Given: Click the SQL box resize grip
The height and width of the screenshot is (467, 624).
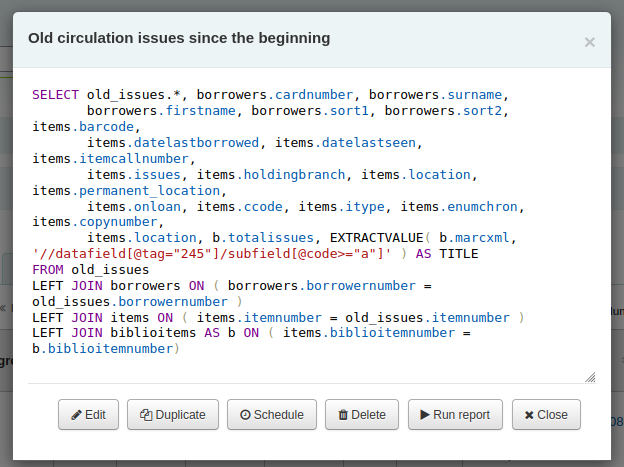Looking at the screenshot, I should click(590, 377).
